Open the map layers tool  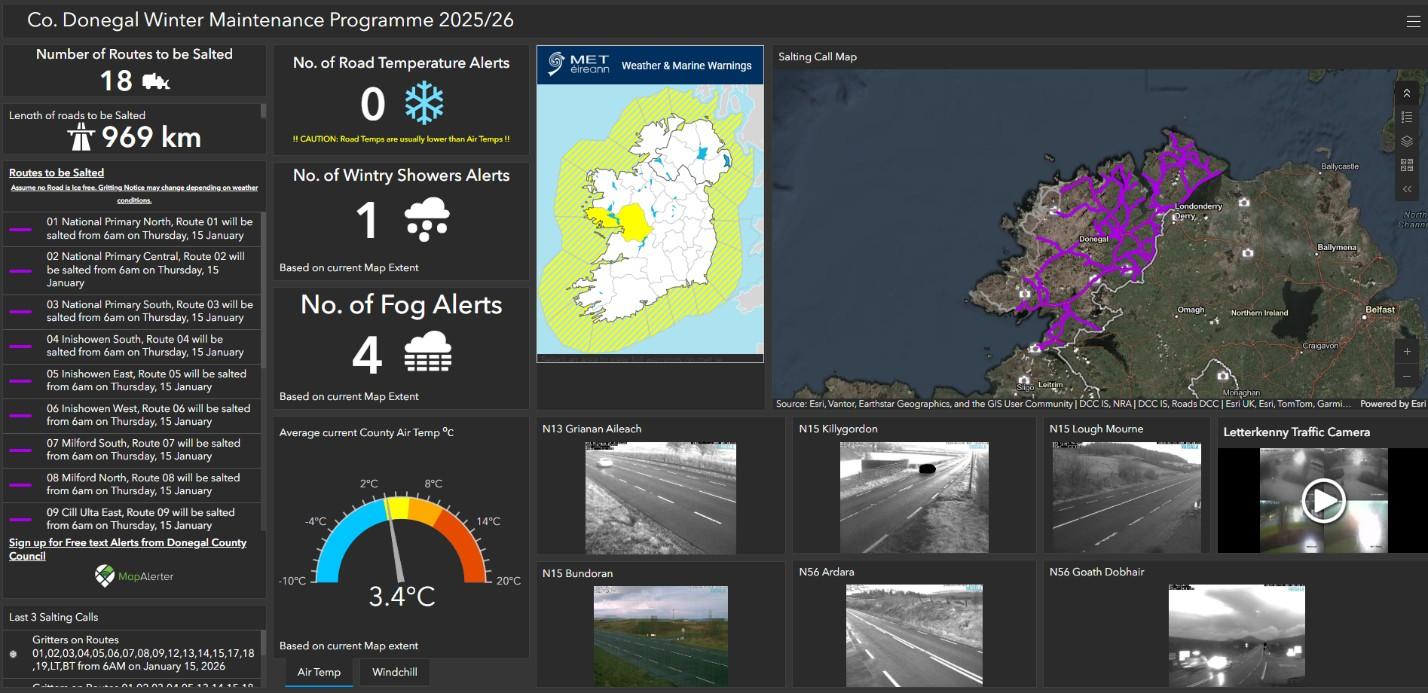point(1407,141)
